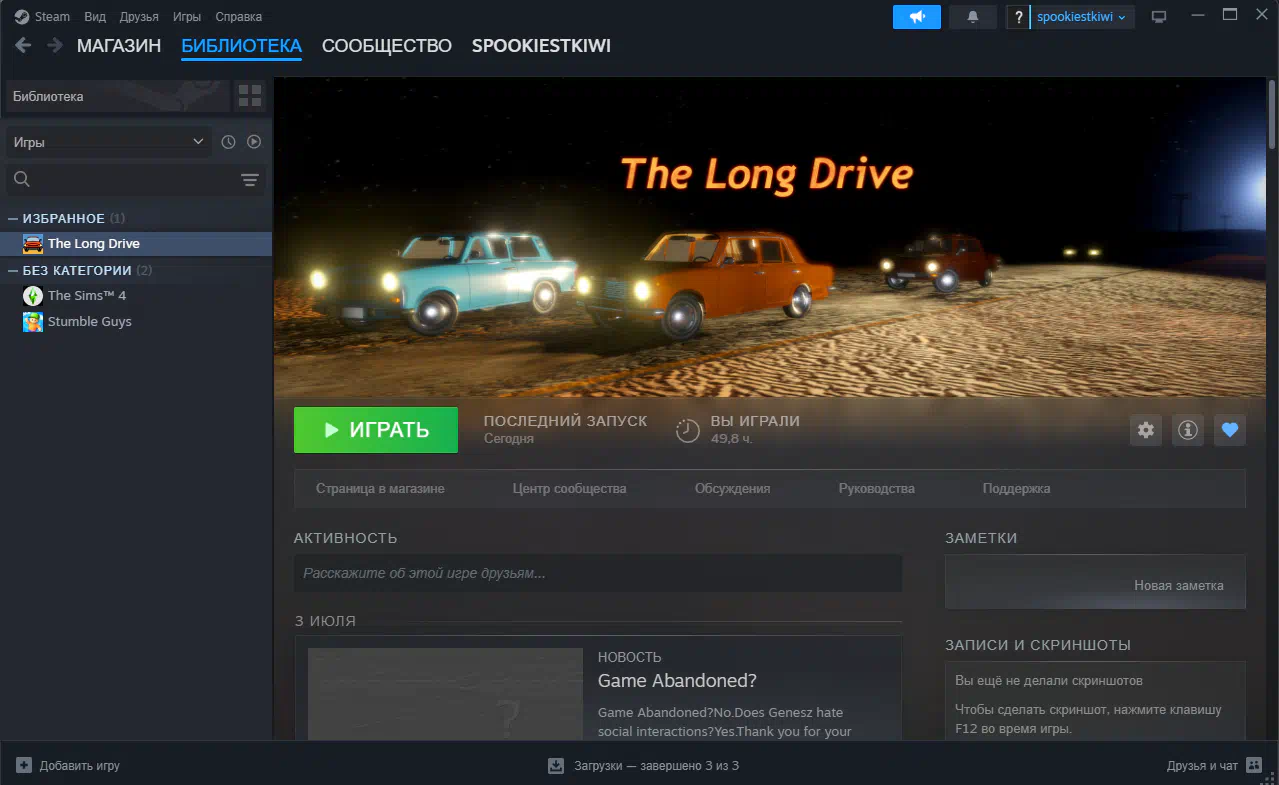Click The Sims 4 game icon
Screen dimensions: 1279x785
tap(33, 296)
